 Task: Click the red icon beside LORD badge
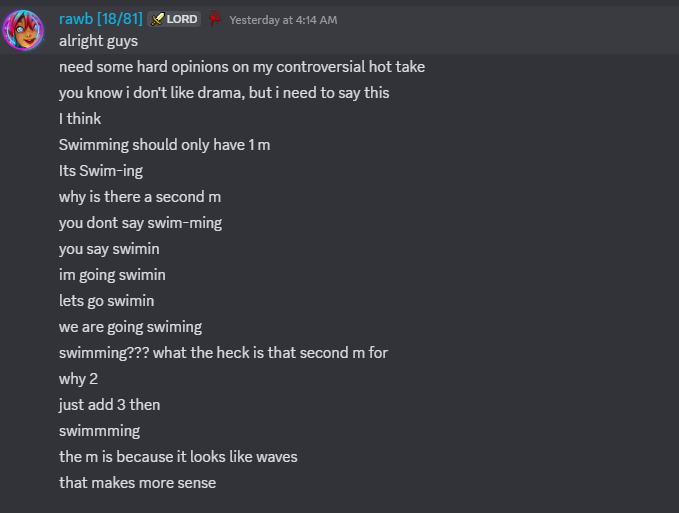[215, 19]
